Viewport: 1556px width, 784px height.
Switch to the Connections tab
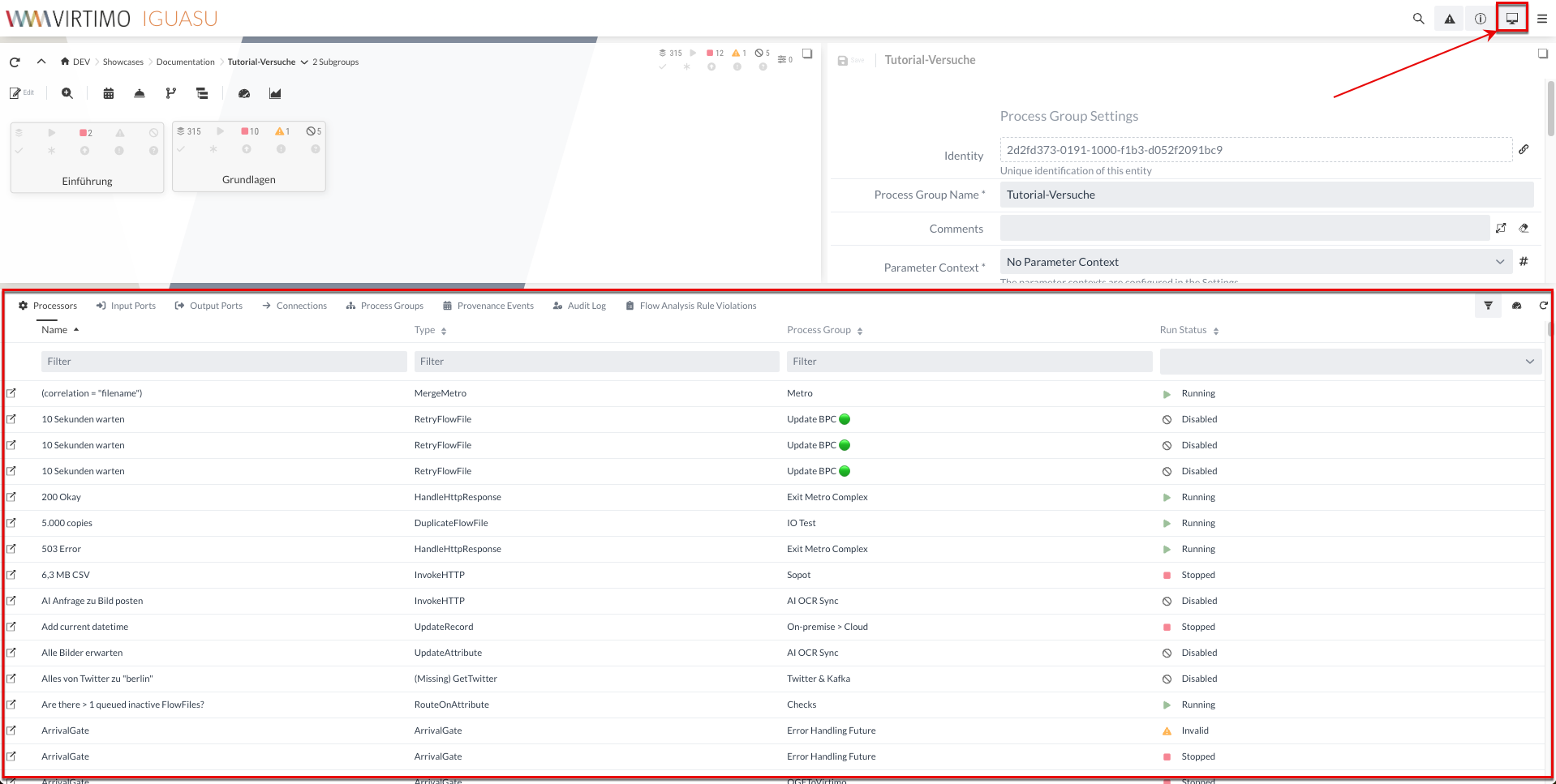pyautogui.click(x=294, y=306)
